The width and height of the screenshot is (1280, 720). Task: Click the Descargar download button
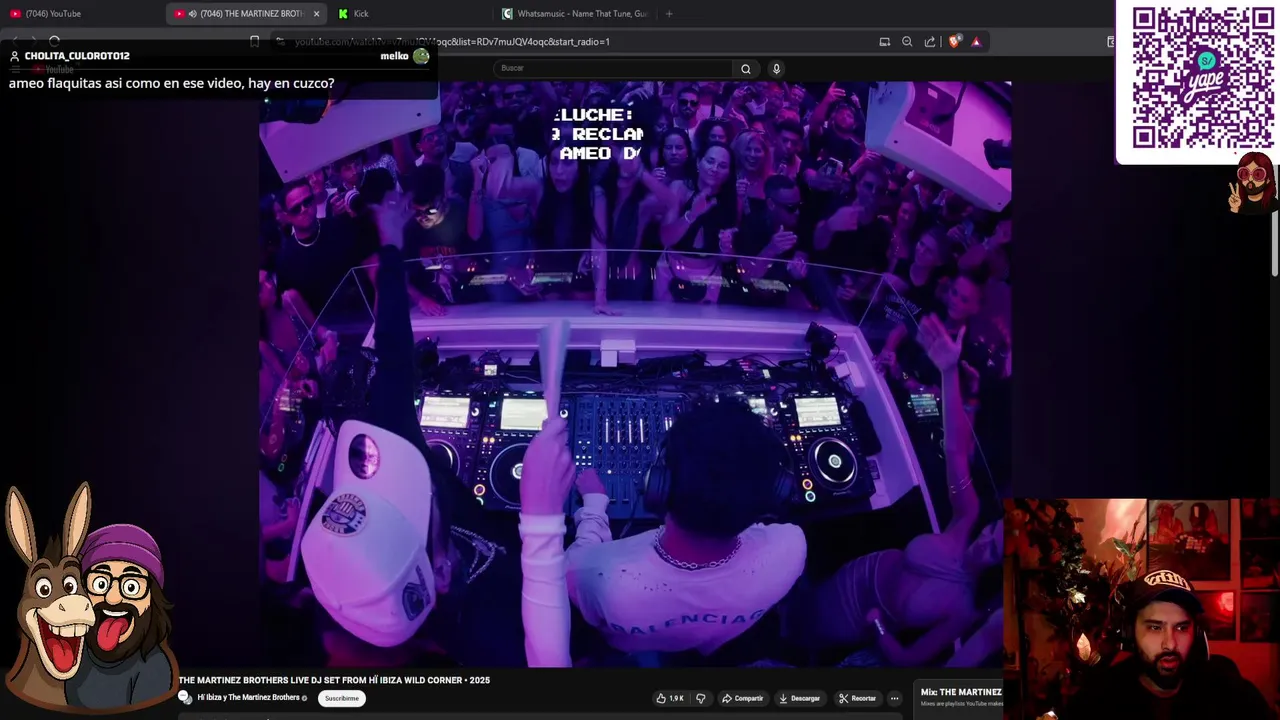point(799,698)
